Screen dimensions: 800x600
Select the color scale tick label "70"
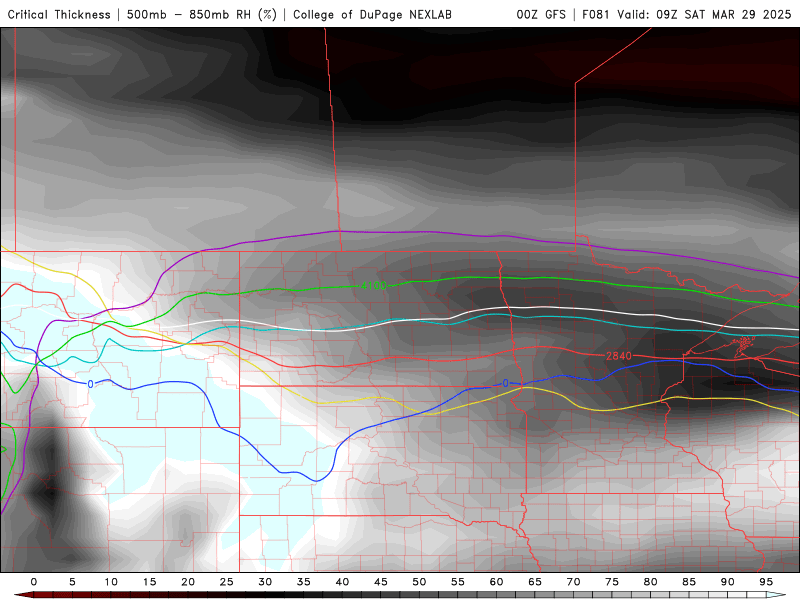tap(573, 582)
